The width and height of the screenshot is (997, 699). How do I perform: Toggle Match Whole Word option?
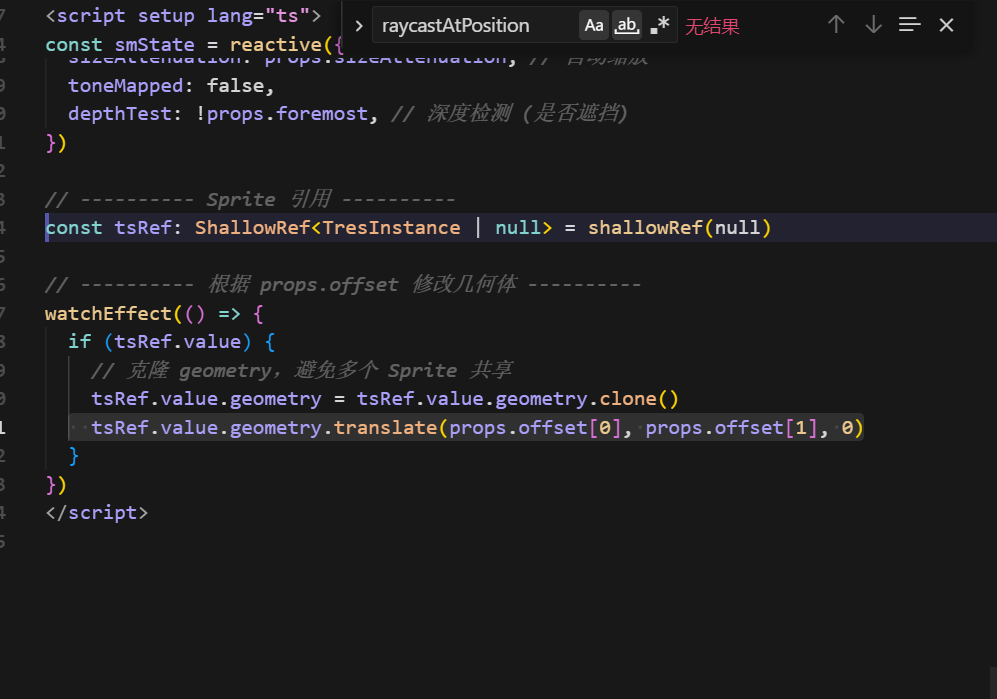pos(627,26)
